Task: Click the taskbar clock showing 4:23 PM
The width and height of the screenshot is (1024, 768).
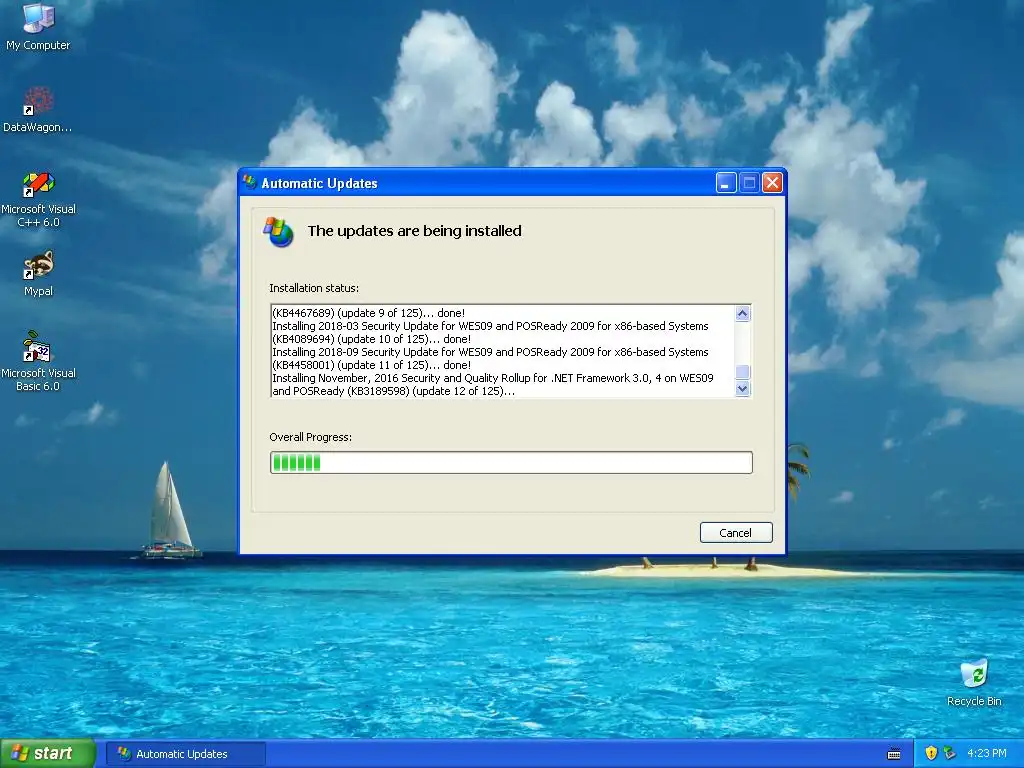Action: 987,753
